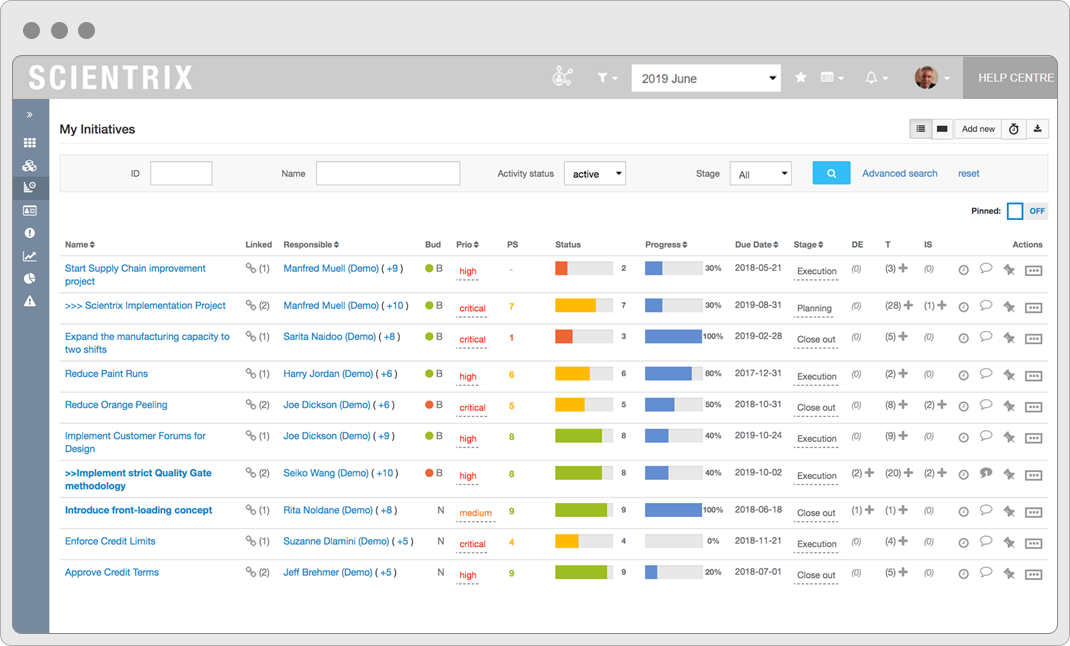This screenshot has width=1070, height=646.
Task: Open more actions for Approve Credit Terms
Action: click(x=1033, y=574)
